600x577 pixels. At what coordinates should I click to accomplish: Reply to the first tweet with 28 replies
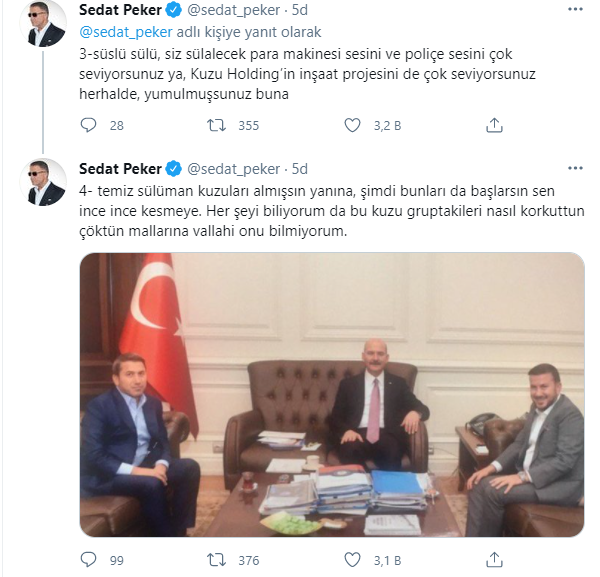tap(88, 125)
